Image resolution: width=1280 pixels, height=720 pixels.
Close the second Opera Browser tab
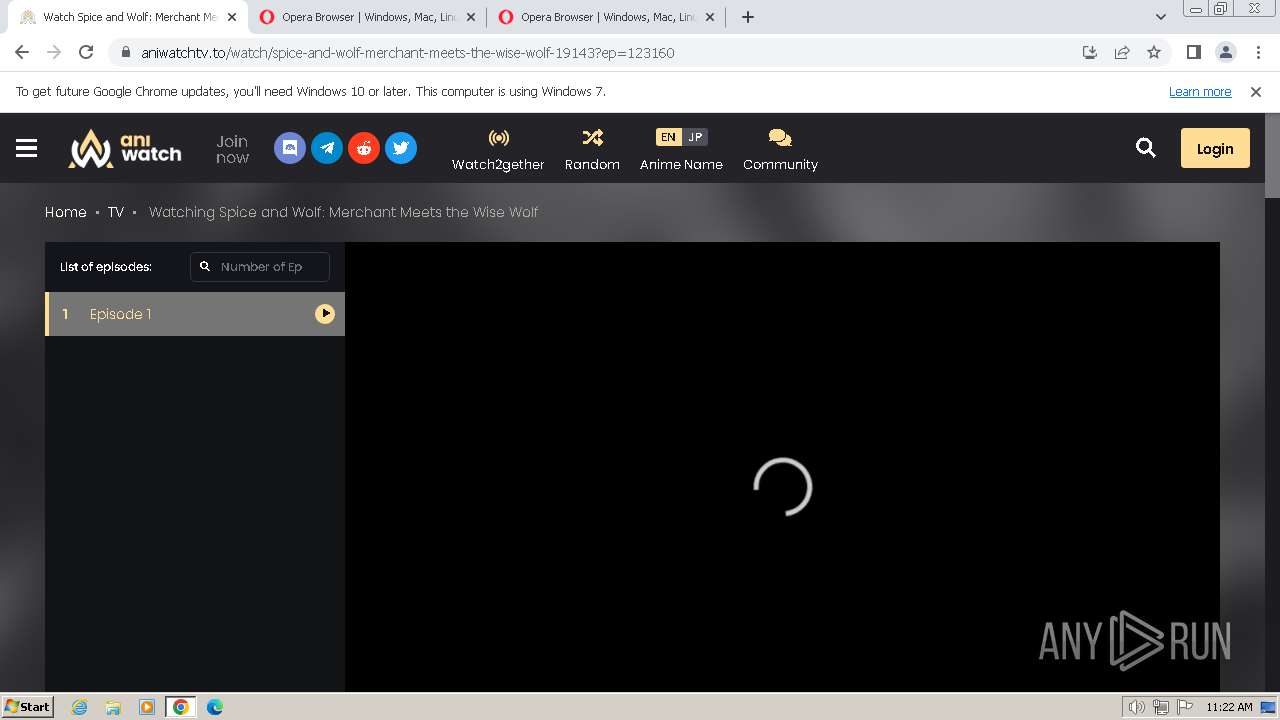click(x=710, y=17)
